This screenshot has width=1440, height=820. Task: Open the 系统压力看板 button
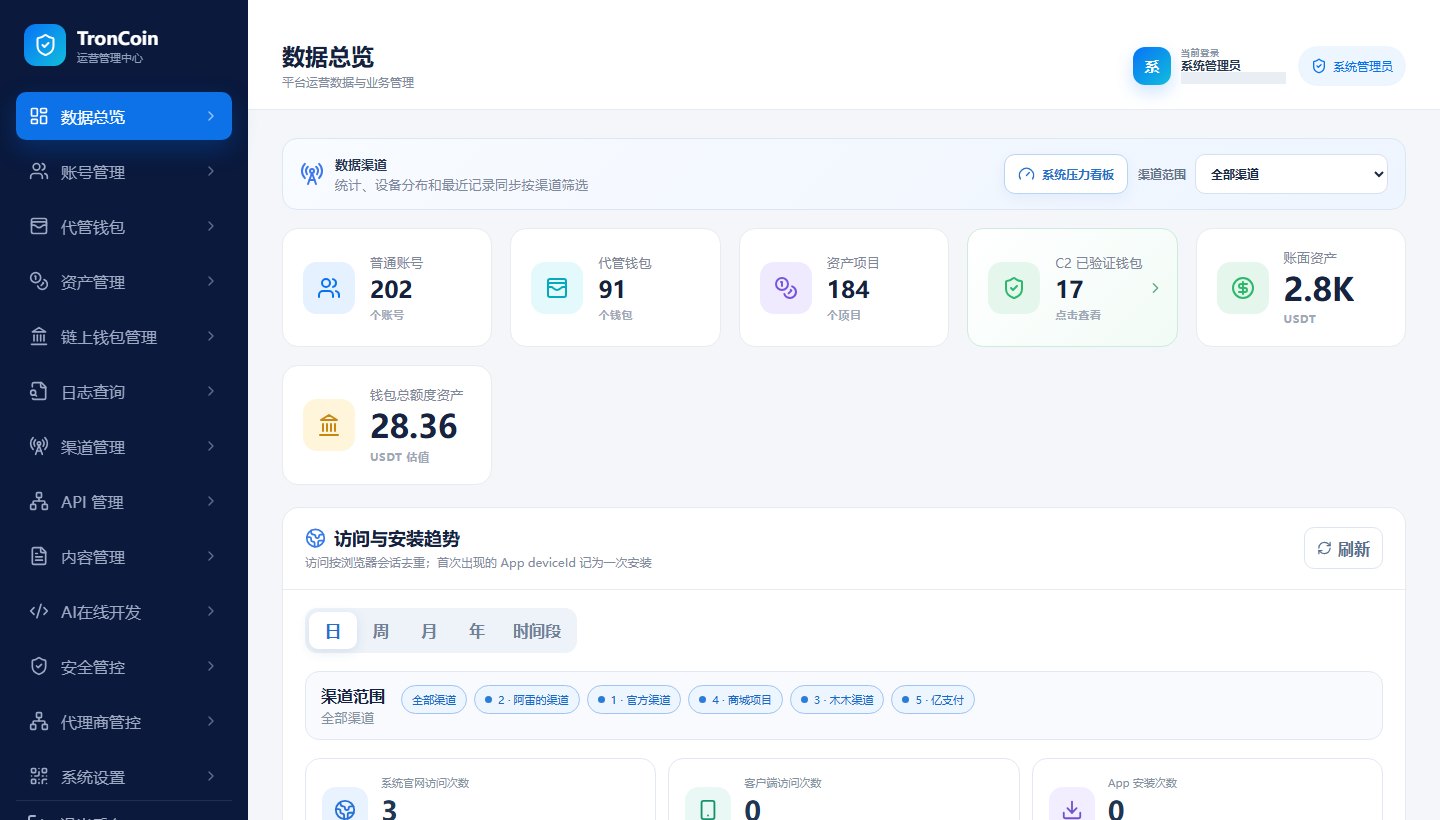(1066, 174)
